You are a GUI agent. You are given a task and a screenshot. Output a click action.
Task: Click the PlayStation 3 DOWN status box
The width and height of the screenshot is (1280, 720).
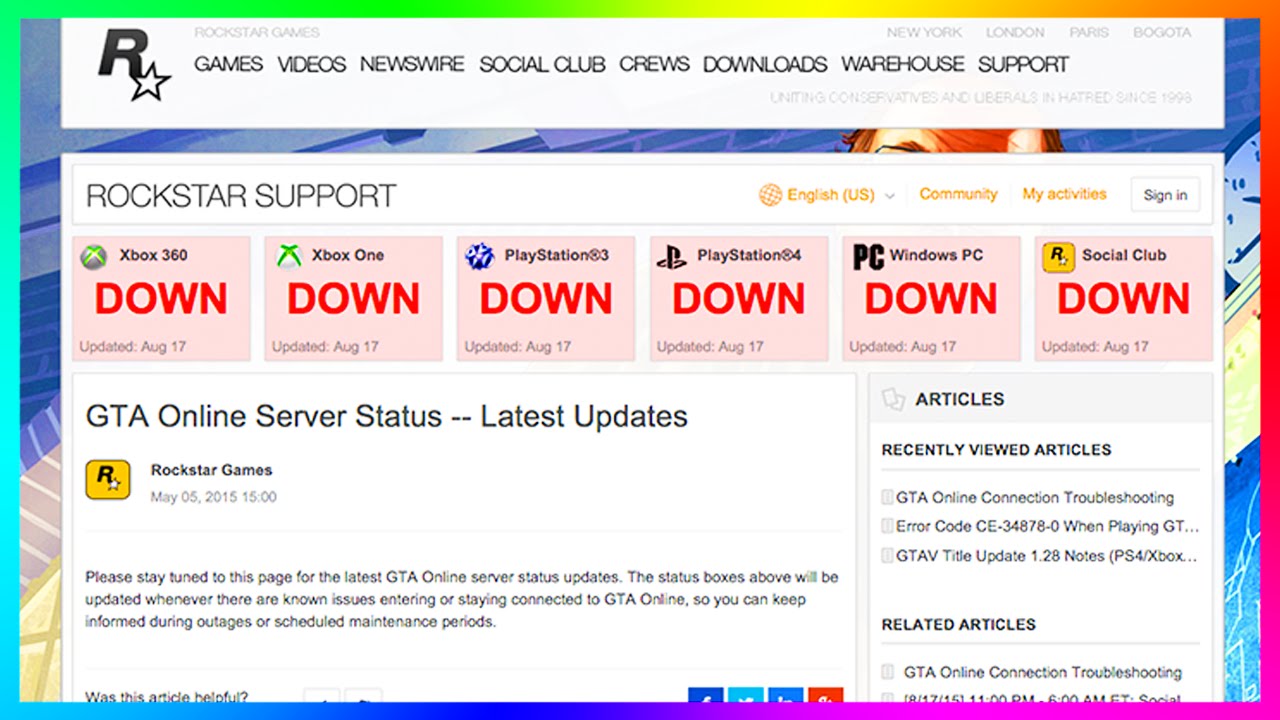pyautogui.click(x=546, y=298)
